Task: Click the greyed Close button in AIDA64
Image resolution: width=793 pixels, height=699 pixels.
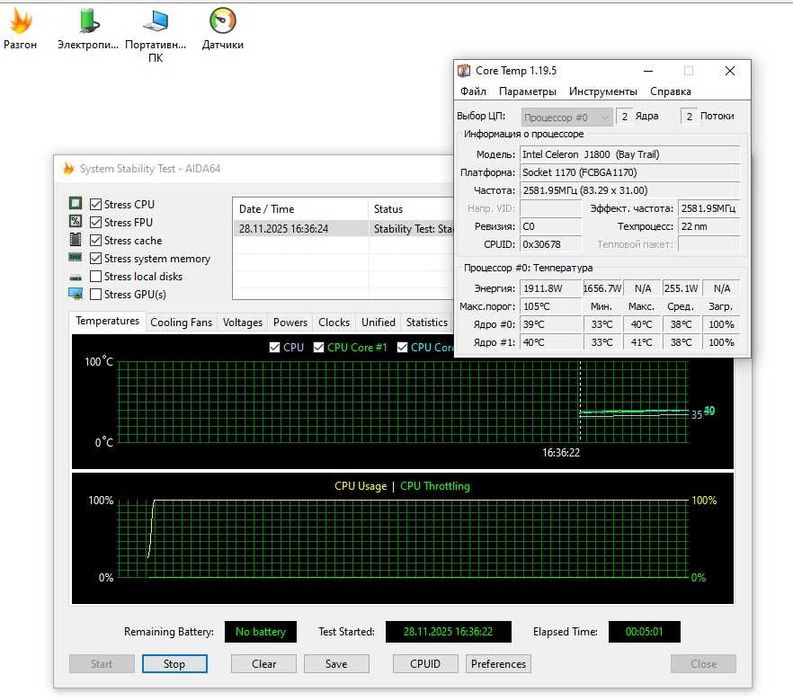Action: [703, 664]
